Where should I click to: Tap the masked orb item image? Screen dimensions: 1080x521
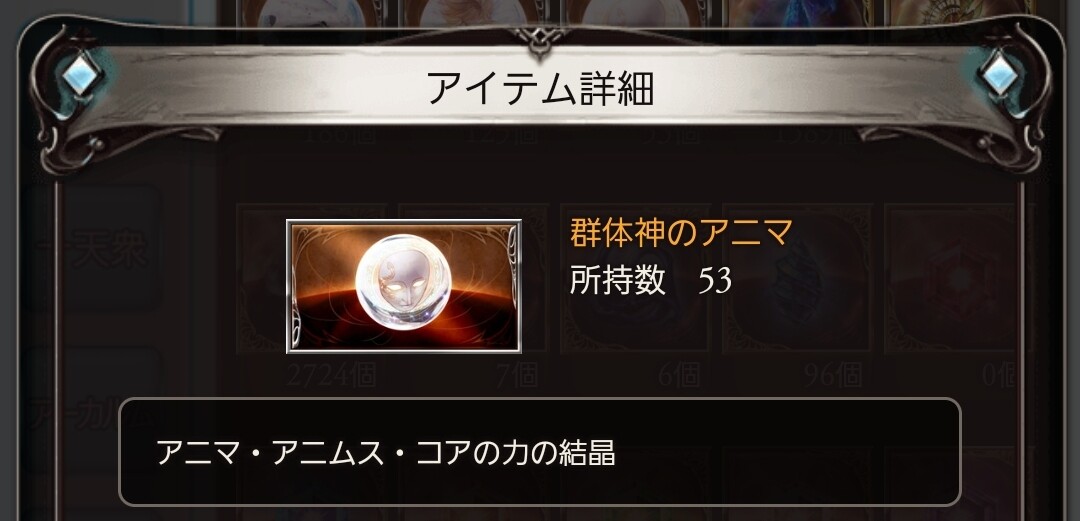pyautogui.click(x=404, y=286)
